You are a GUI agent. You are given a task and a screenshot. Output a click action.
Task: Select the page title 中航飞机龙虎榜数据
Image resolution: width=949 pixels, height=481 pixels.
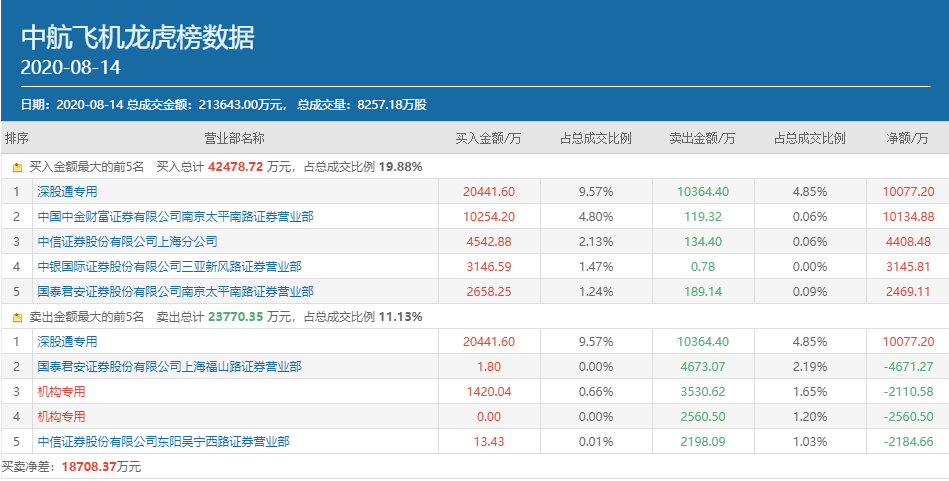point(138,38)
